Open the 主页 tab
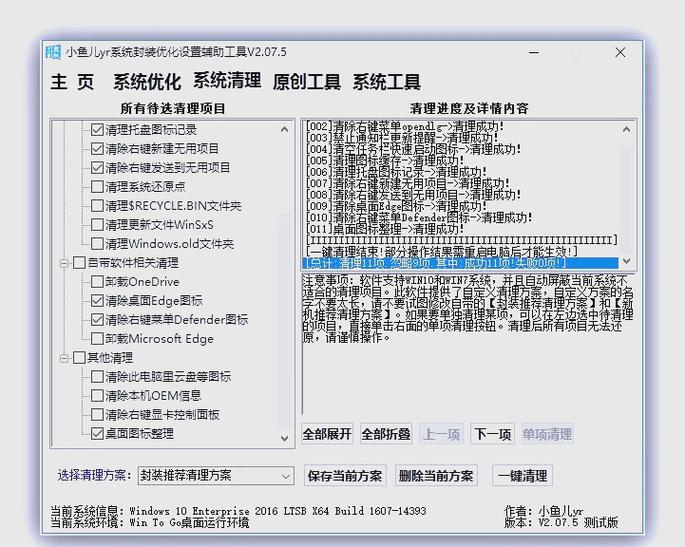 coord(72,82)
